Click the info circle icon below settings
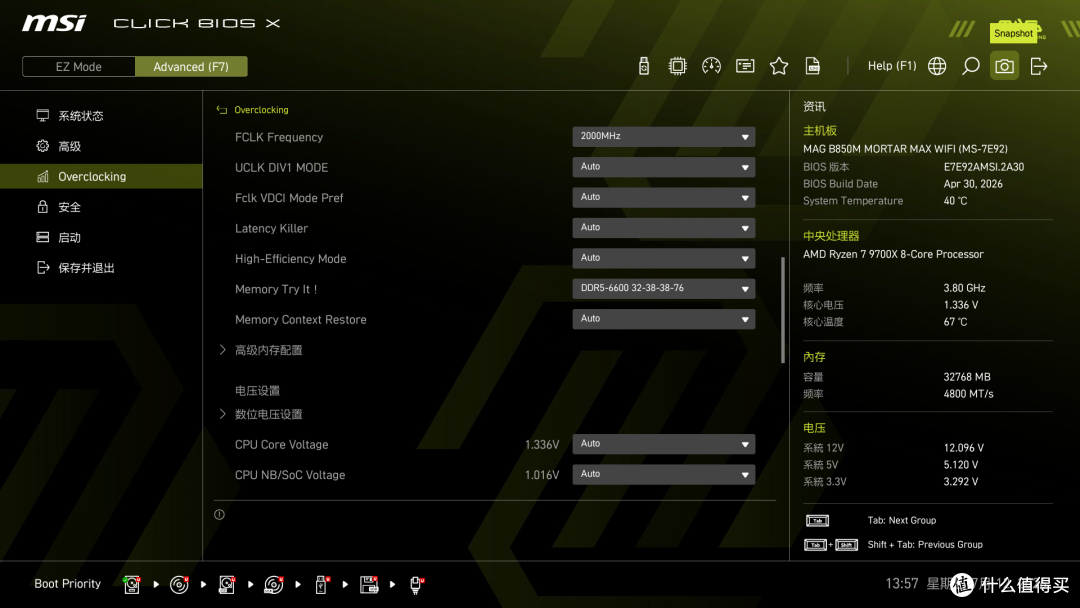 pyautogui.click(x=219, y=514)
